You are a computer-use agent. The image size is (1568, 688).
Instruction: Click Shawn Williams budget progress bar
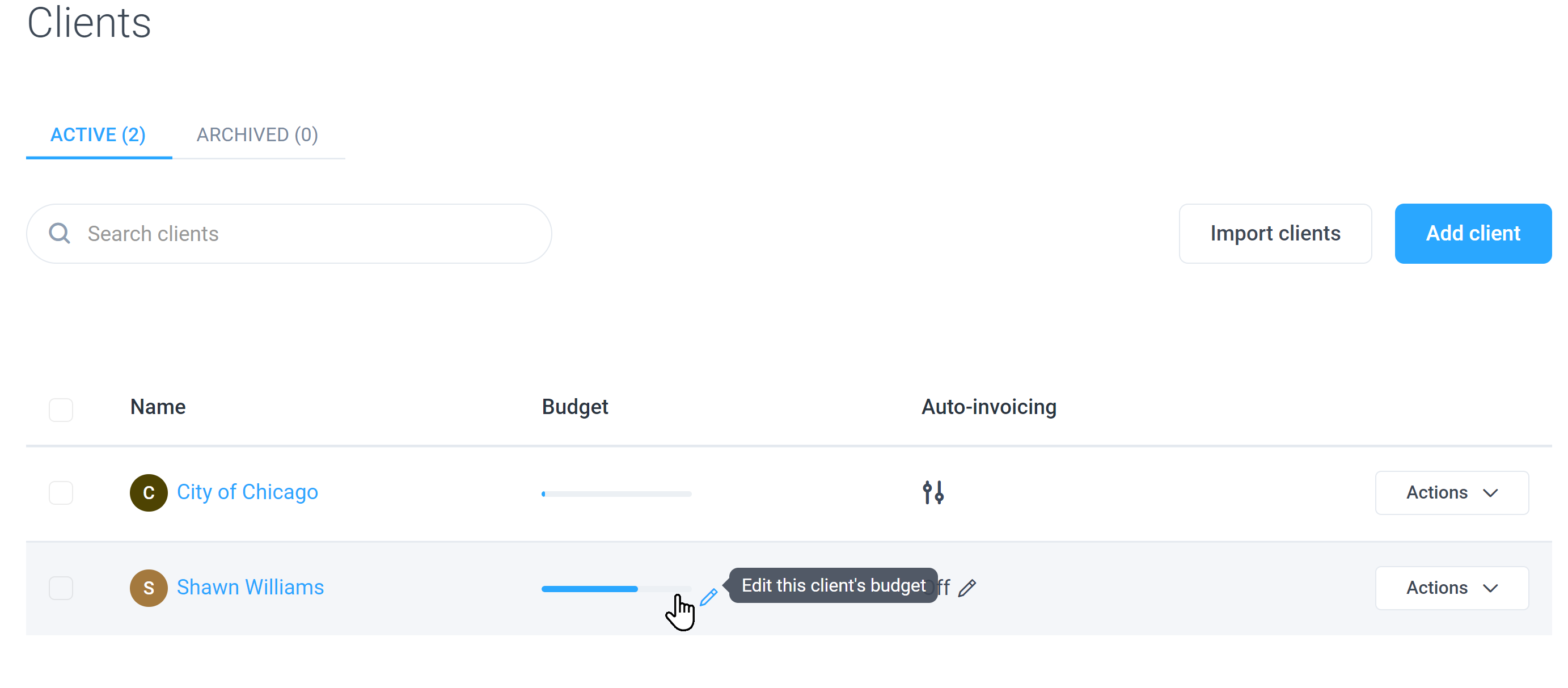point(616,589)
